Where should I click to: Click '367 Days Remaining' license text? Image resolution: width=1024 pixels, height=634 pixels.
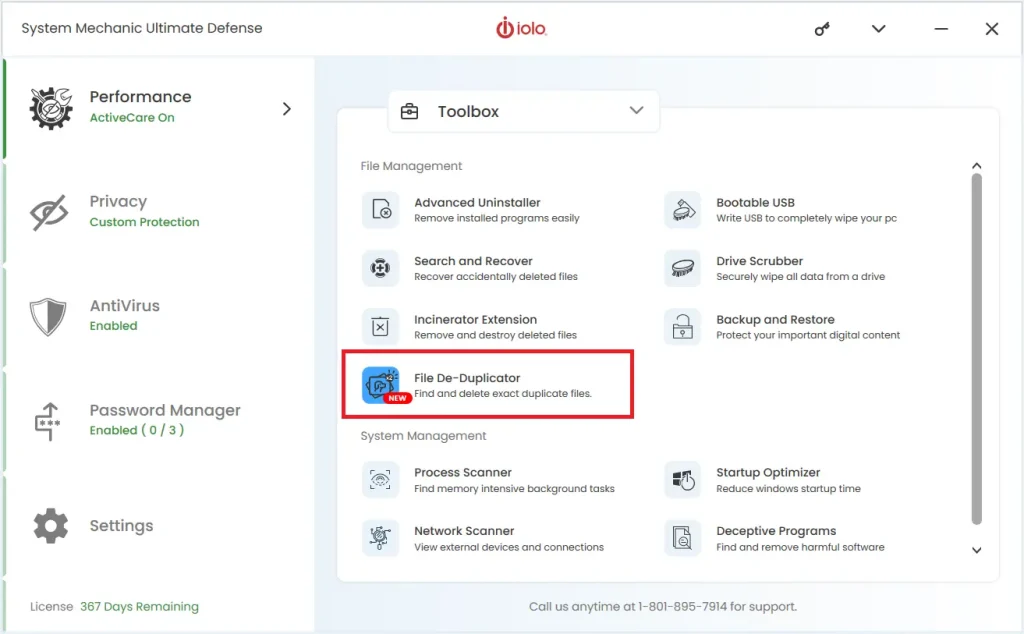[139, 607]
